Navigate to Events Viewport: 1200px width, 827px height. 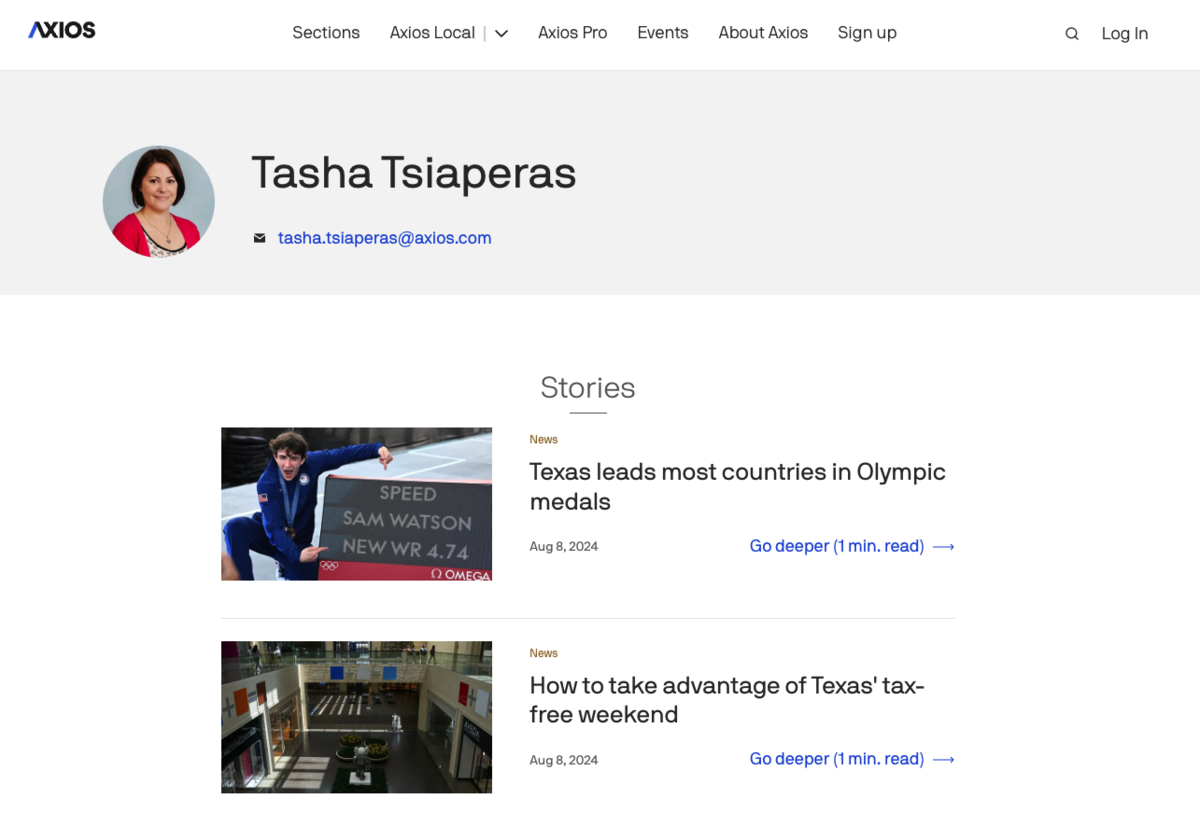pyautogui.click(x=663, y=33)
